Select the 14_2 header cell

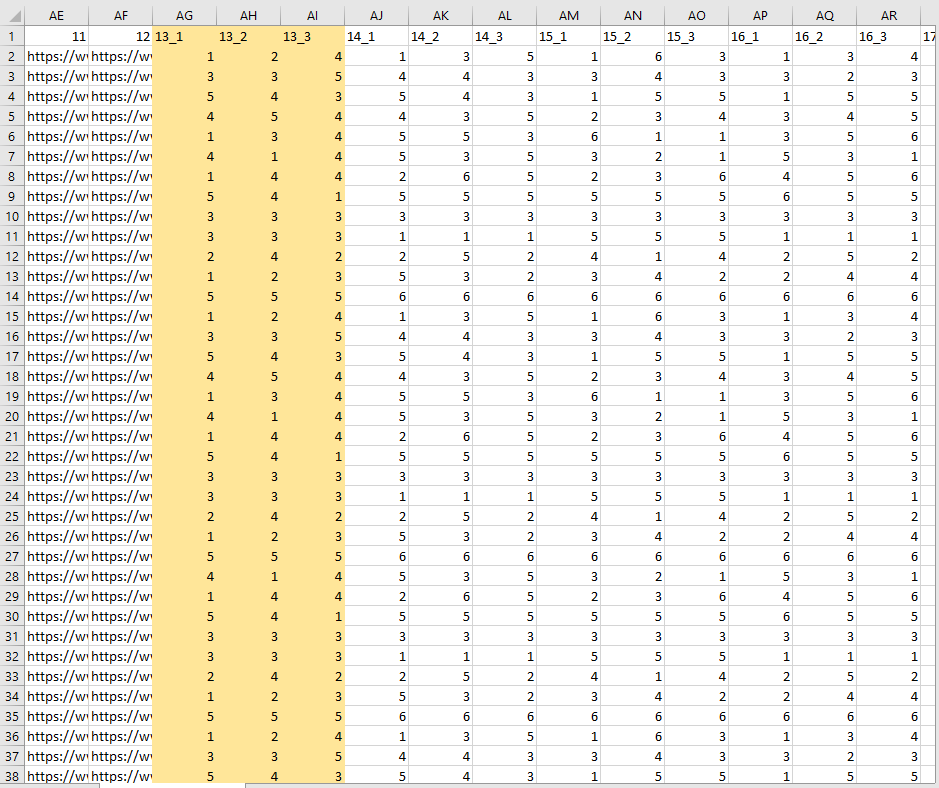tap(441, 37)
